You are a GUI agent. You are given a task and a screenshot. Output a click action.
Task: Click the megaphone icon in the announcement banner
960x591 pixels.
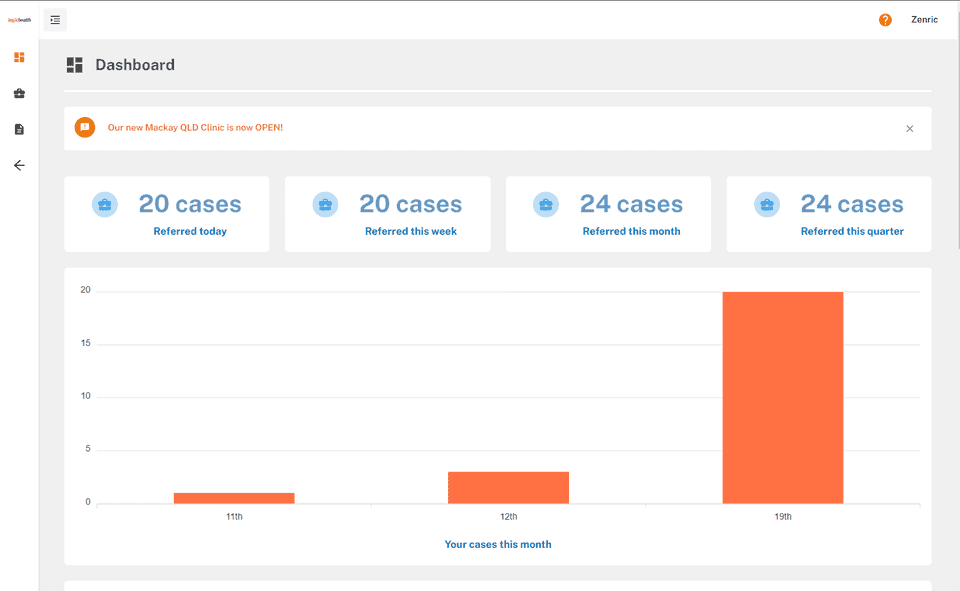click(85, 128)
